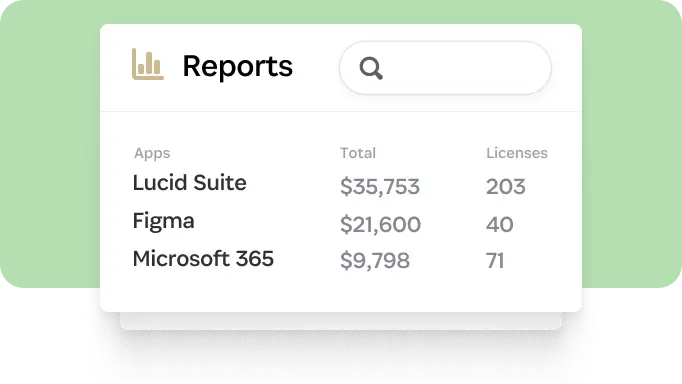Image resolution: width=682 pixels, height=384 pixels.
Task: Click the Reports bar chart icon
Action: click(148, 64)
